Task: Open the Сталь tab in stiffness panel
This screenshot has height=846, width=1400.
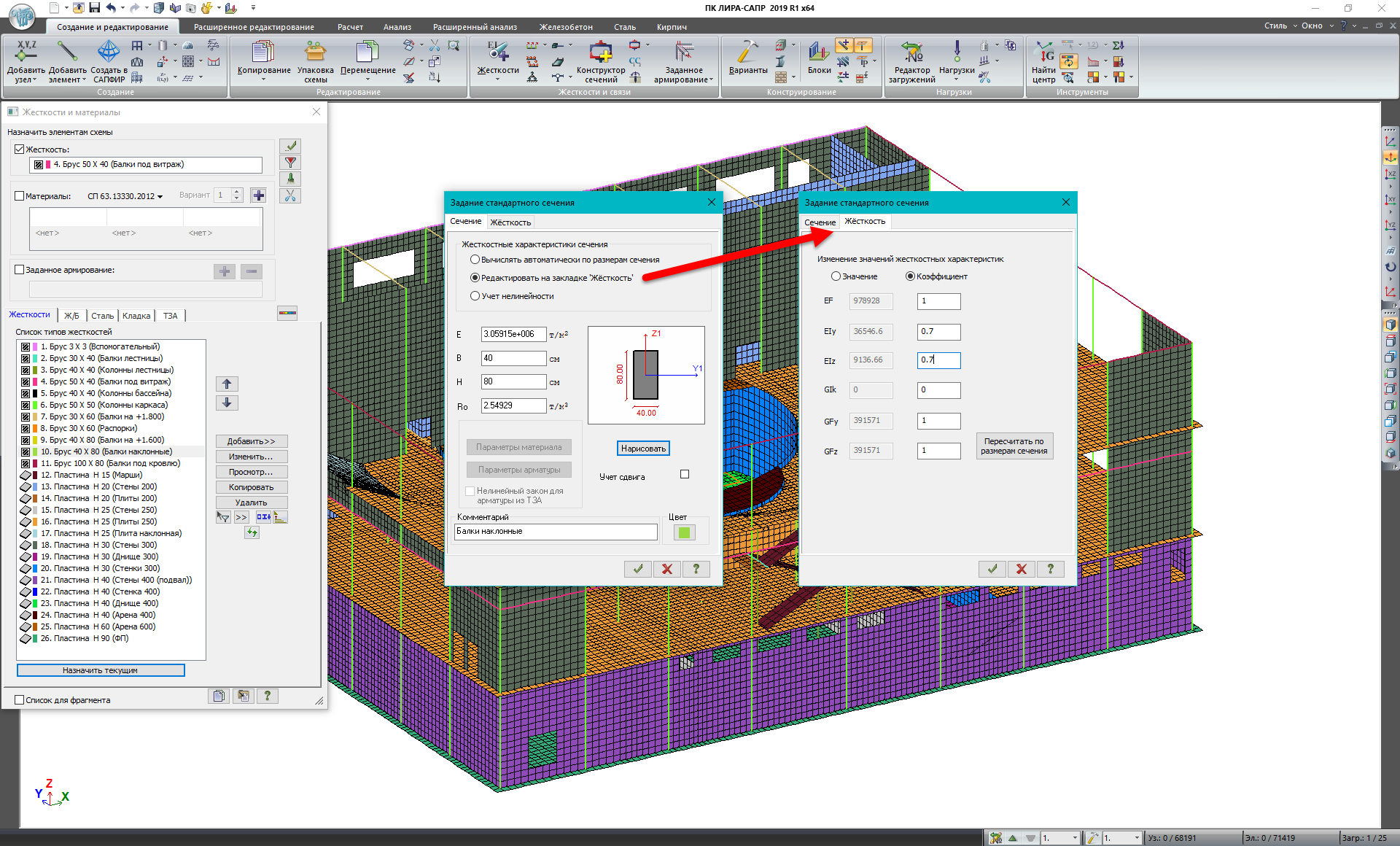Action: coord(102,316)
